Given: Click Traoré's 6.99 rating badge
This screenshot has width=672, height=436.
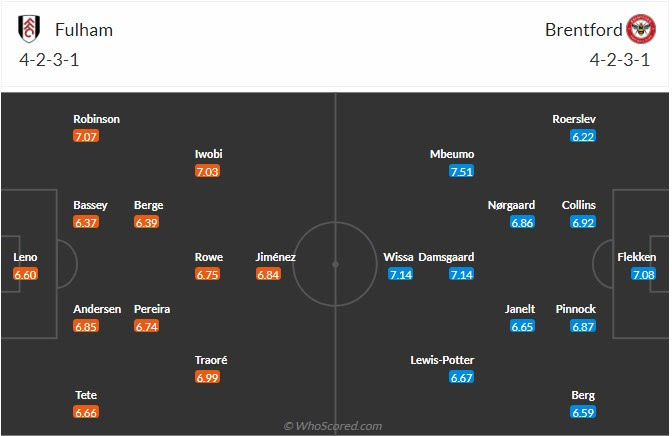Looking at the screenshot, I should [207, 377].
